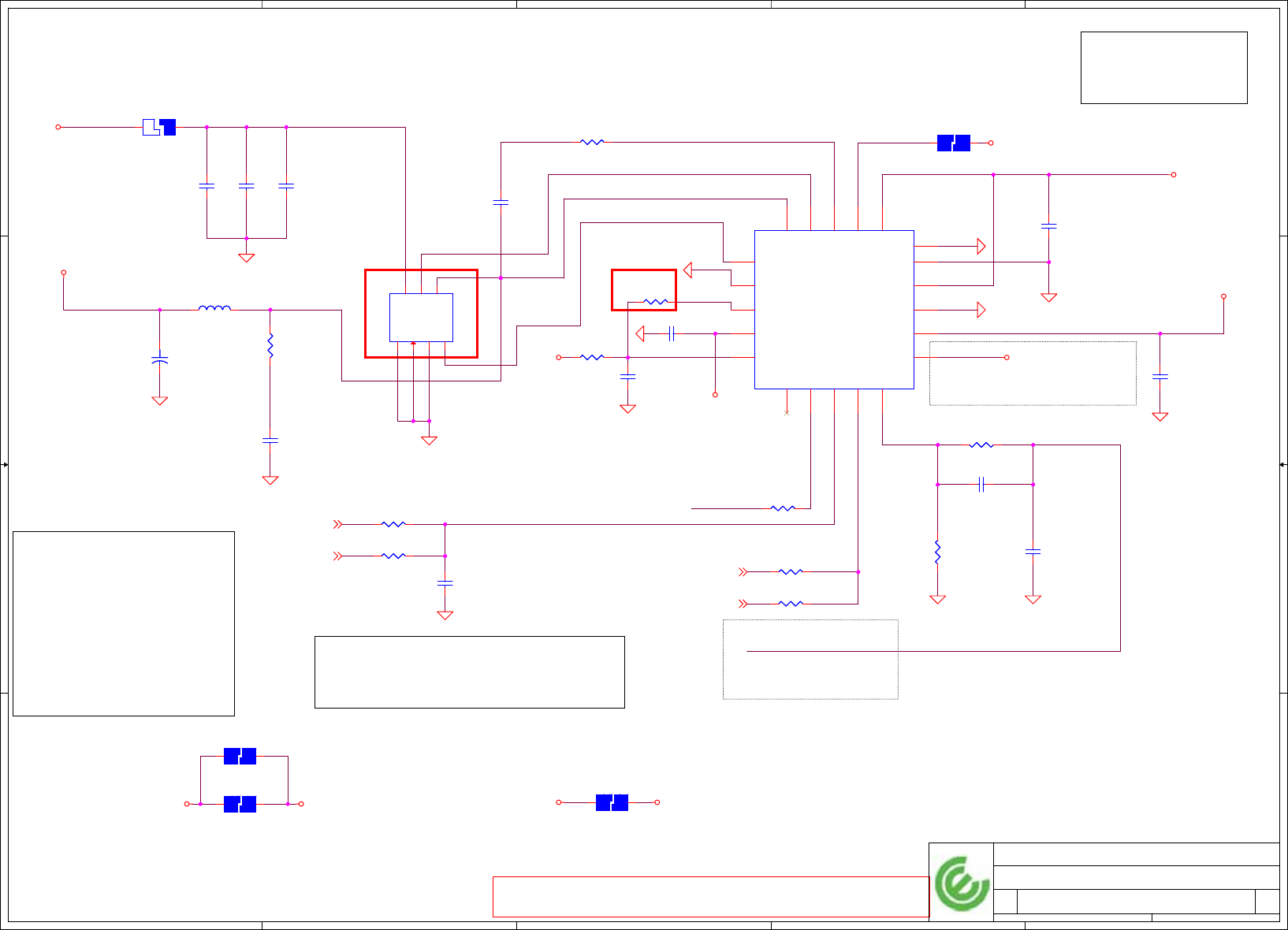Click the empty note box in top-right corner
The image size is (1288, 930).
1164,68
